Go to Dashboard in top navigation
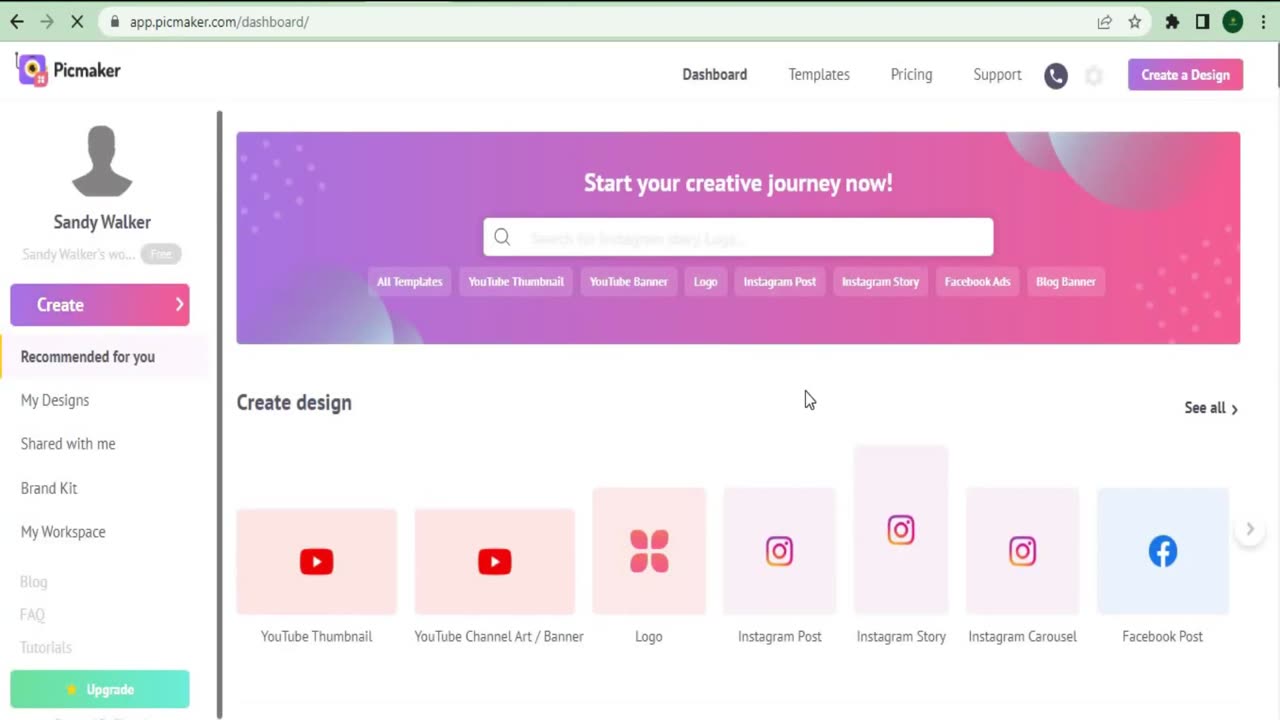Viewport: 1280px width, 720px height. coord(715,75)
